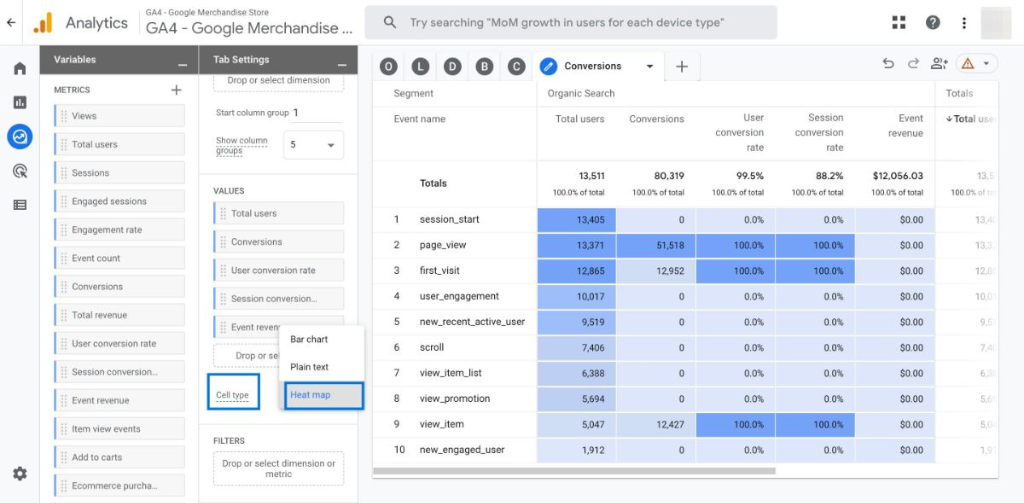Click the Event revenue column header

coord(905,126)
